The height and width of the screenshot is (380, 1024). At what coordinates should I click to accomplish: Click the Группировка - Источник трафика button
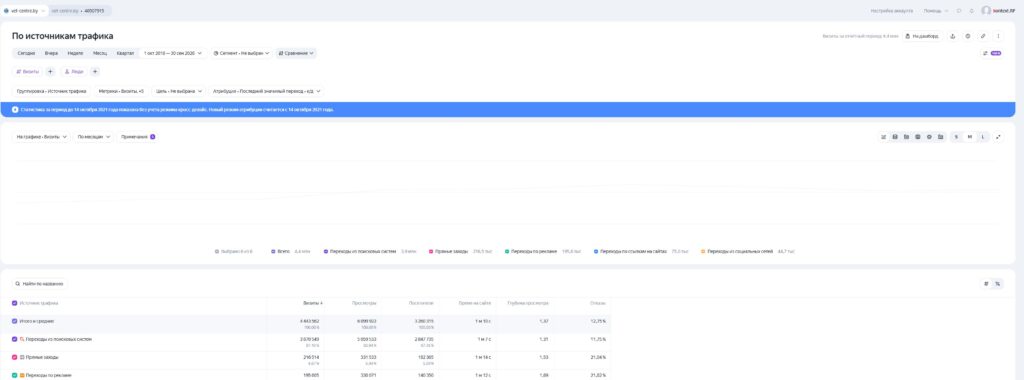coord(51,91)
